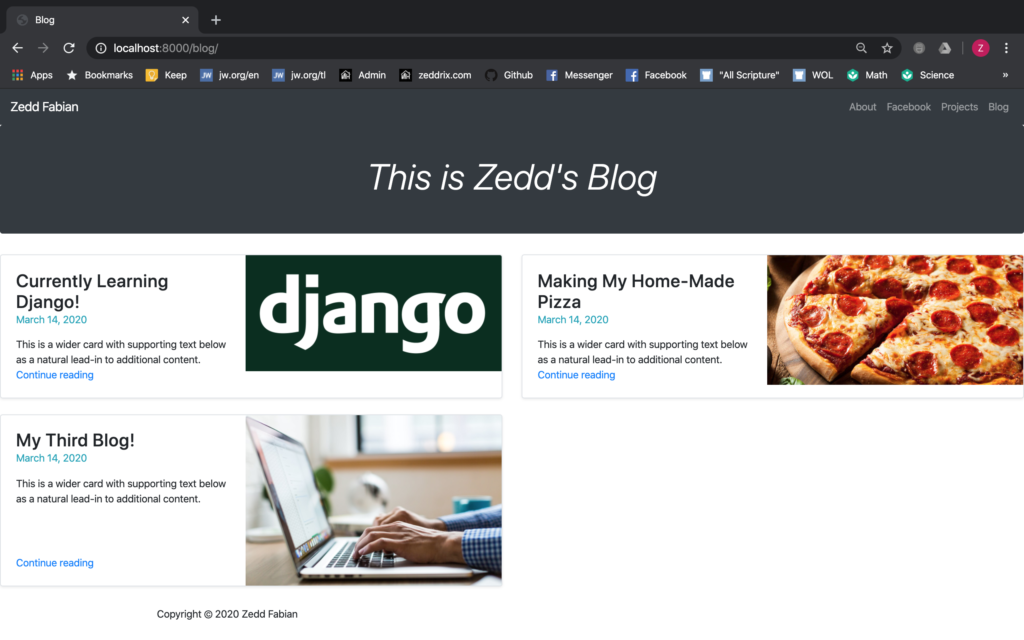
Task: Show more bookmarks with the chevron
Action: (1005, 75)
